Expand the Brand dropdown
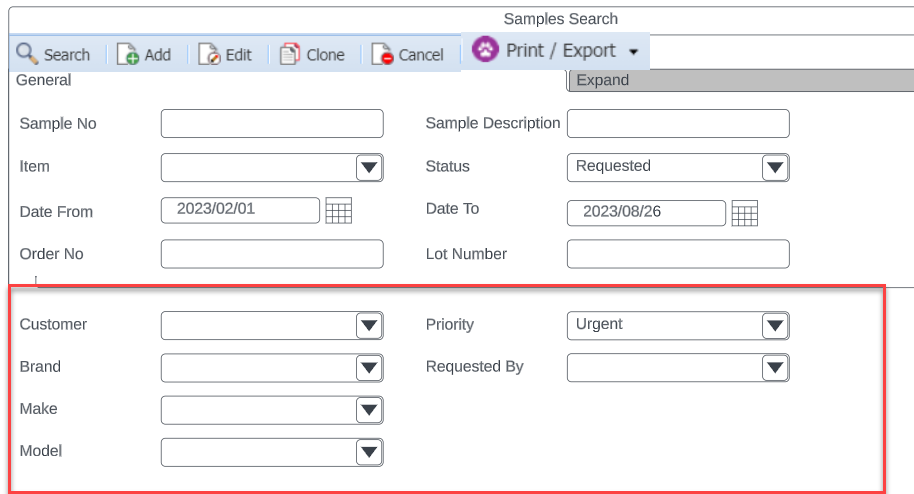This screenshot has height=494, width=914. [x=369, y=368]
